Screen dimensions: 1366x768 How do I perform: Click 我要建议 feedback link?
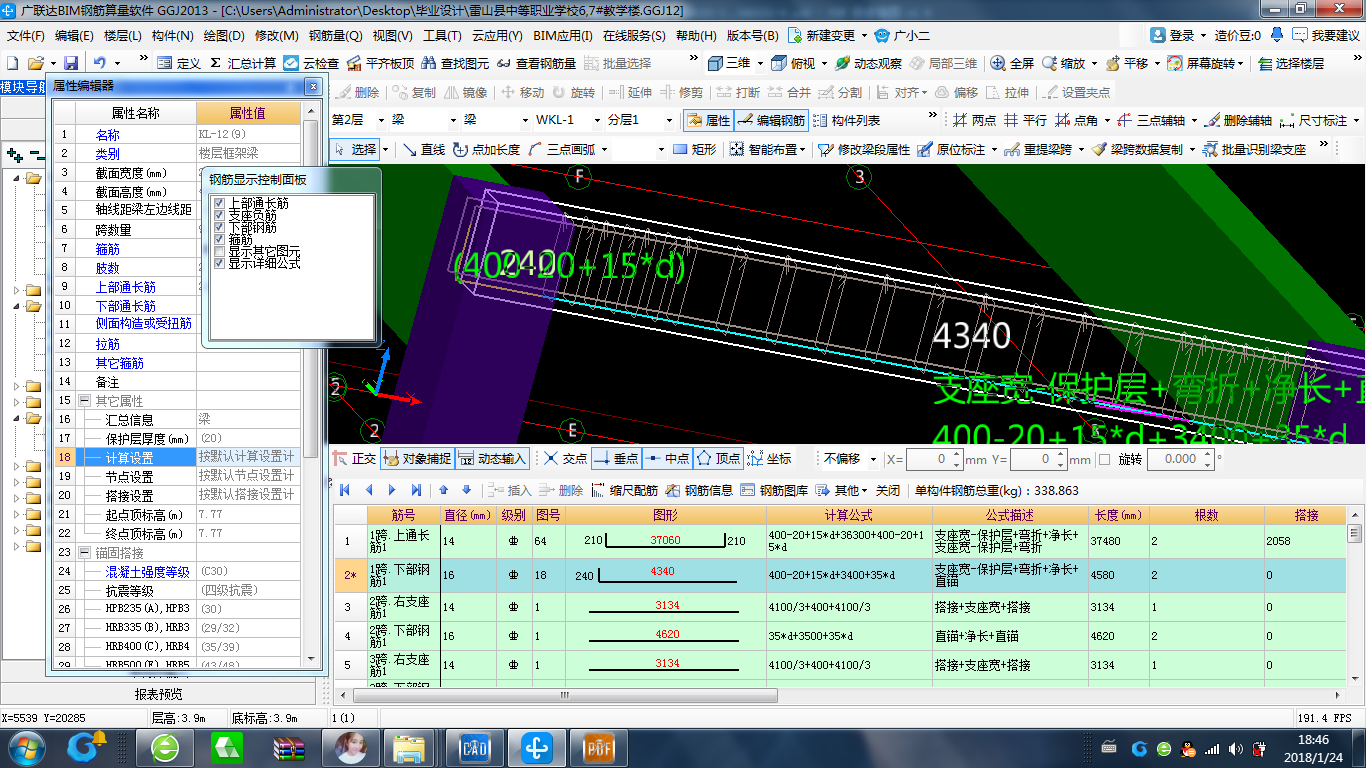coord(1326,35)
